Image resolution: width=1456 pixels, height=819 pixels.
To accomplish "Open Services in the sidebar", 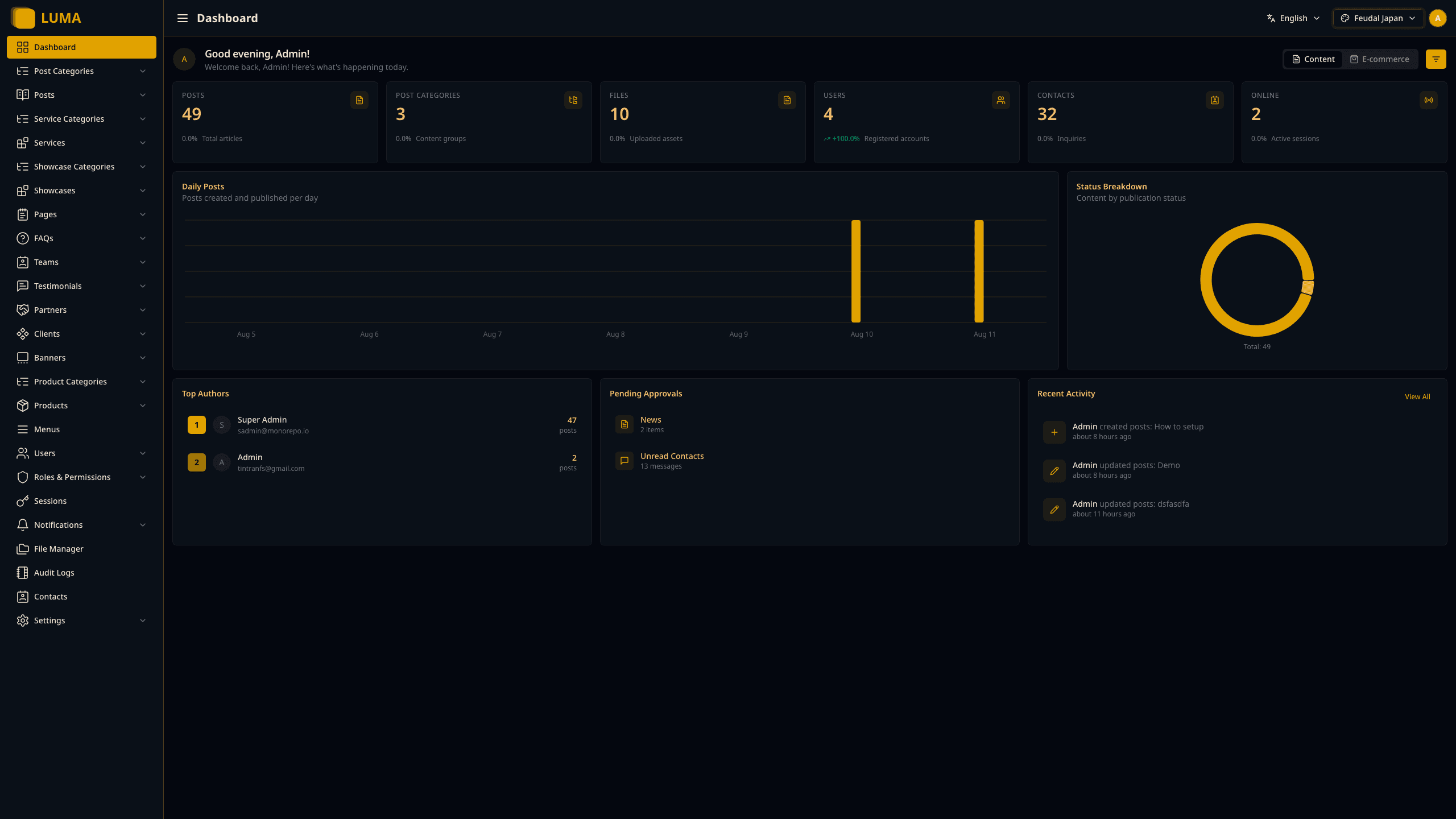I will coord(81,143).
